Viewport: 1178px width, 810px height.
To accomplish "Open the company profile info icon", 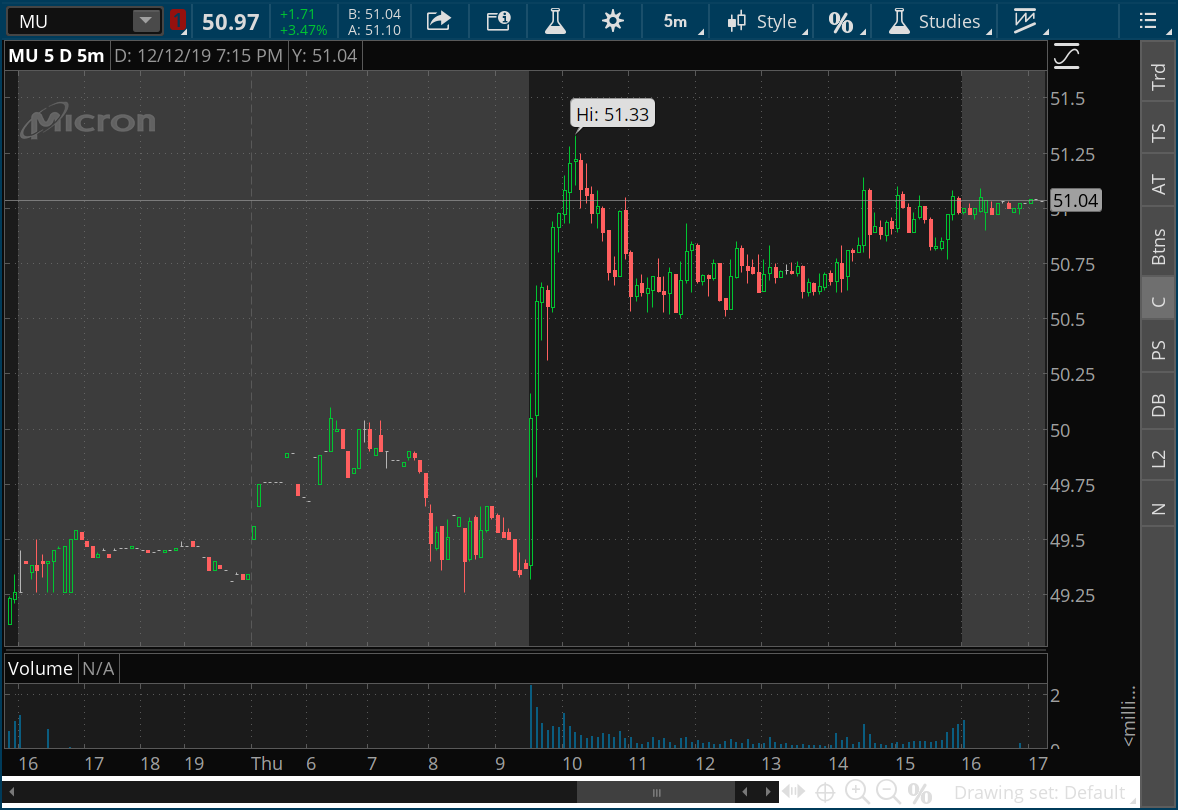I will point(498,21).
